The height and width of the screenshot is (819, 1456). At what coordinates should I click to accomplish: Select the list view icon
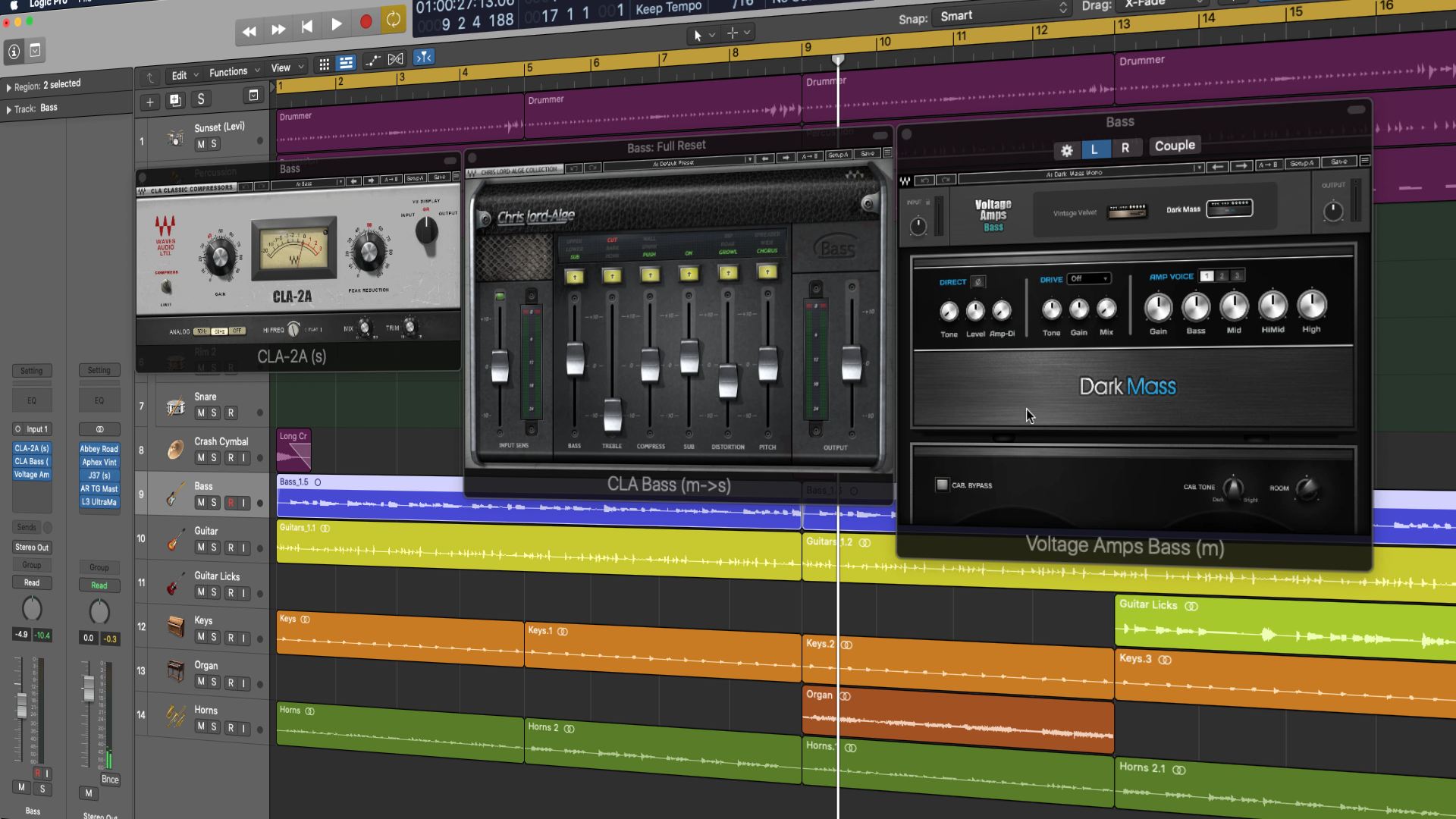pos(347,63)
